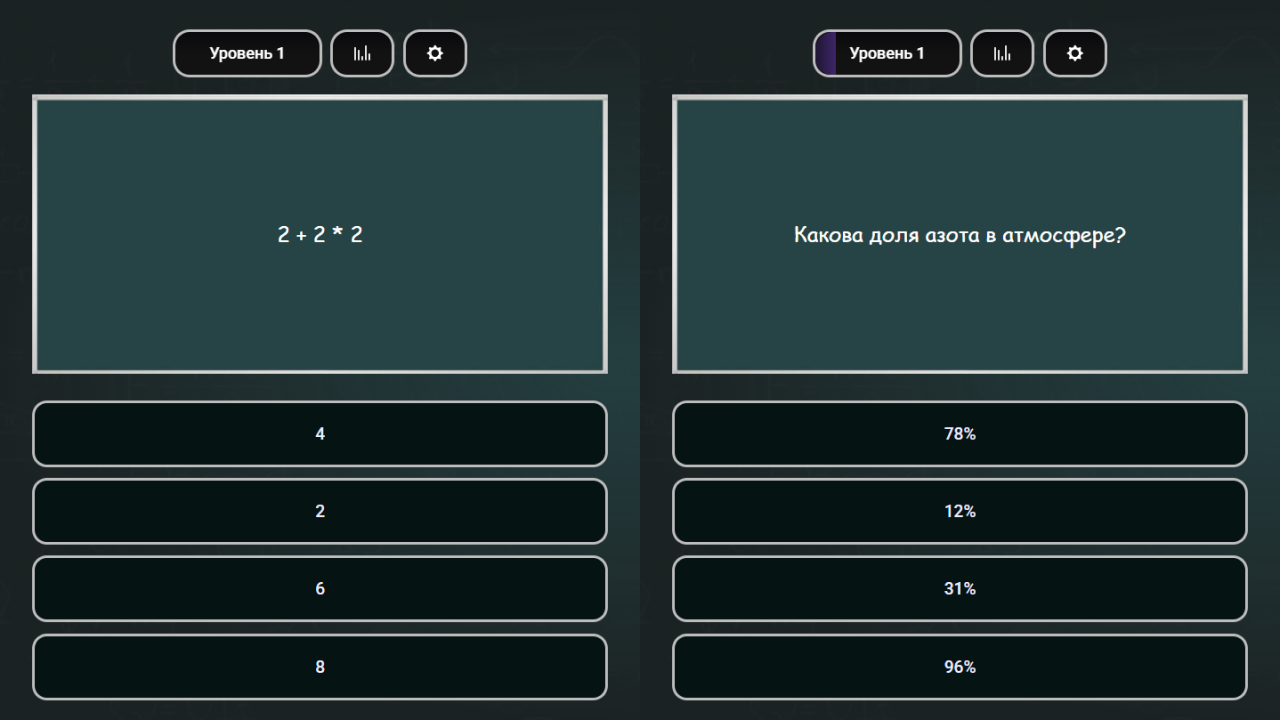
Task: Select answer "8" in the left quiz
Action: coord(320,667)
